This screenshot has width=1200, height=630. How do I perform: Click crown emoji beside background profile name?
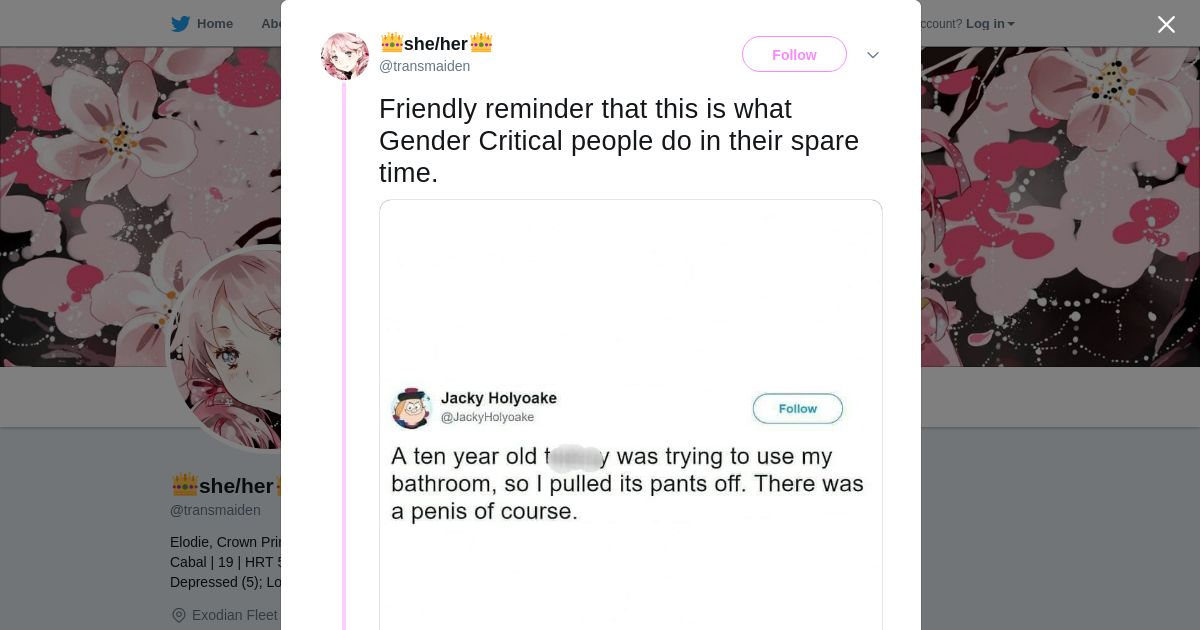tap(184, 486)
